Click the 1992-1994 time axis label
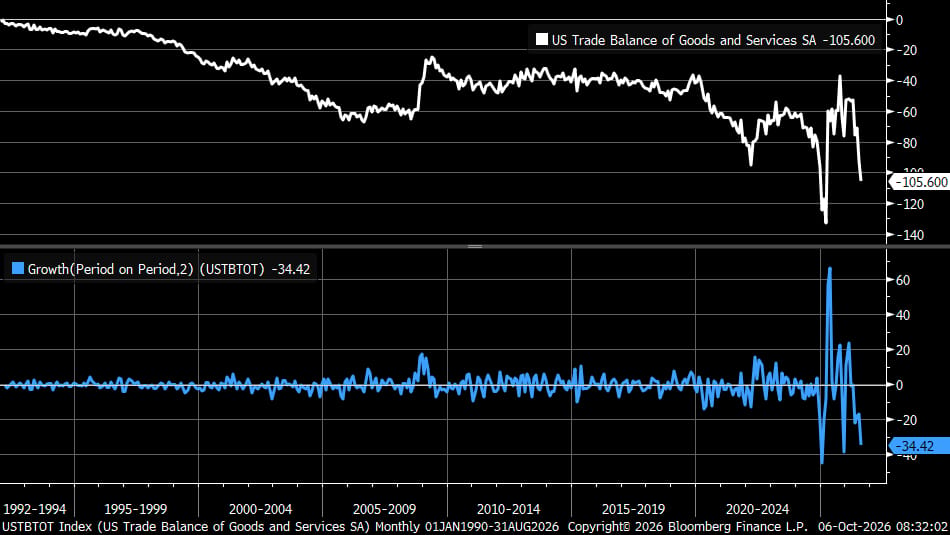Image resolution: width=950 pixels, height=535 pixels. point(35,509)
